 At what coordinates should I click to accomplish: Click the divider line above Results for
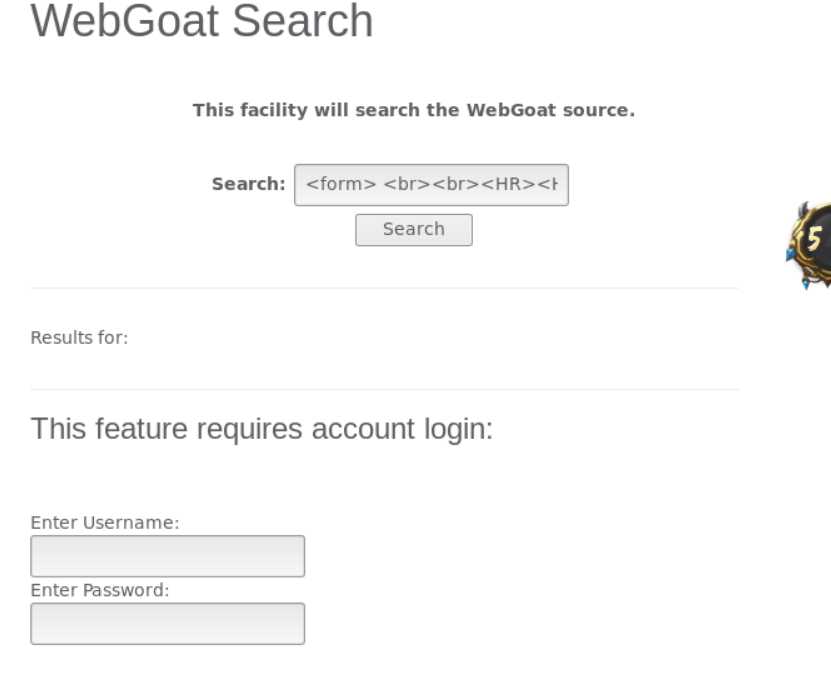pos(385,289)
